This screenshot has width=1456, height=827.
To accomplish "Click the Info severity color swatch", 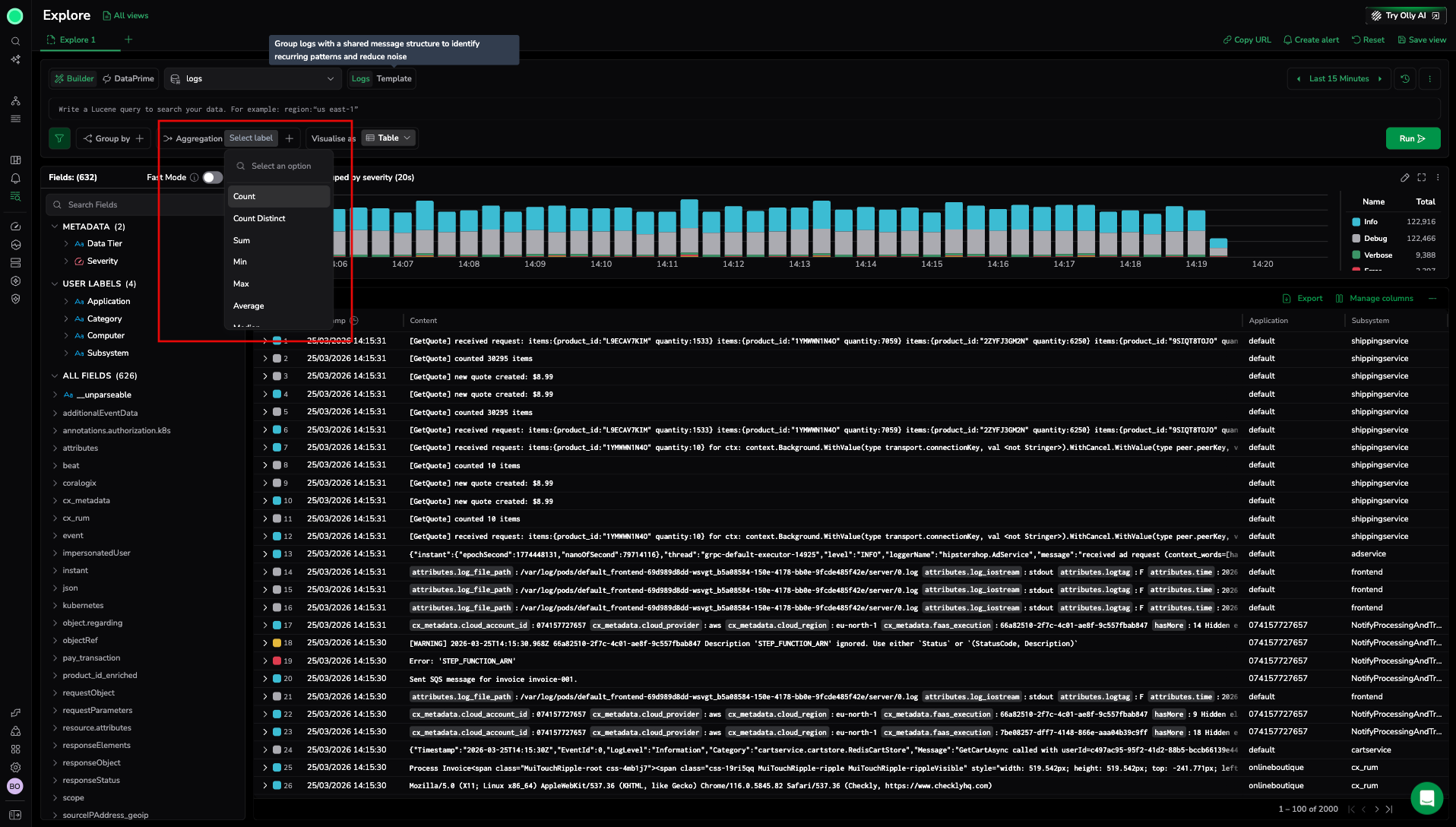I will coord(1356,222).
